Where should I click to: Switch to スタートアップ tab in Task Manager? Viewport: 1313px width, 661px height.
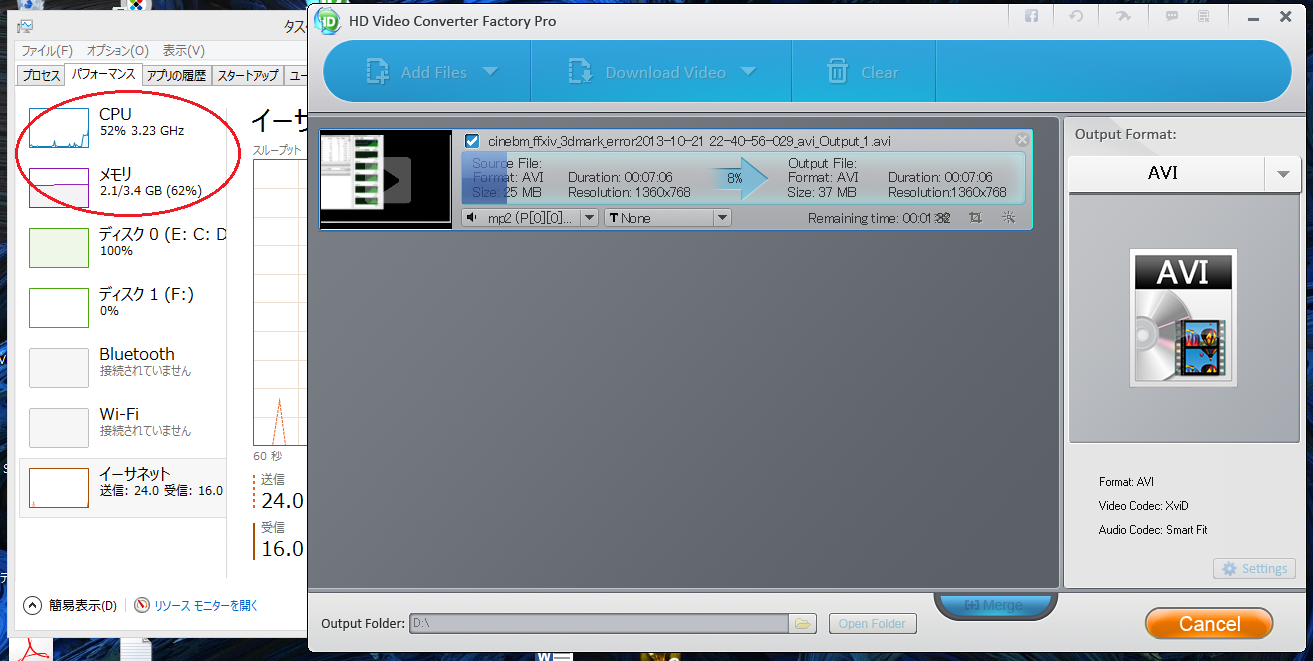(248, 76)
